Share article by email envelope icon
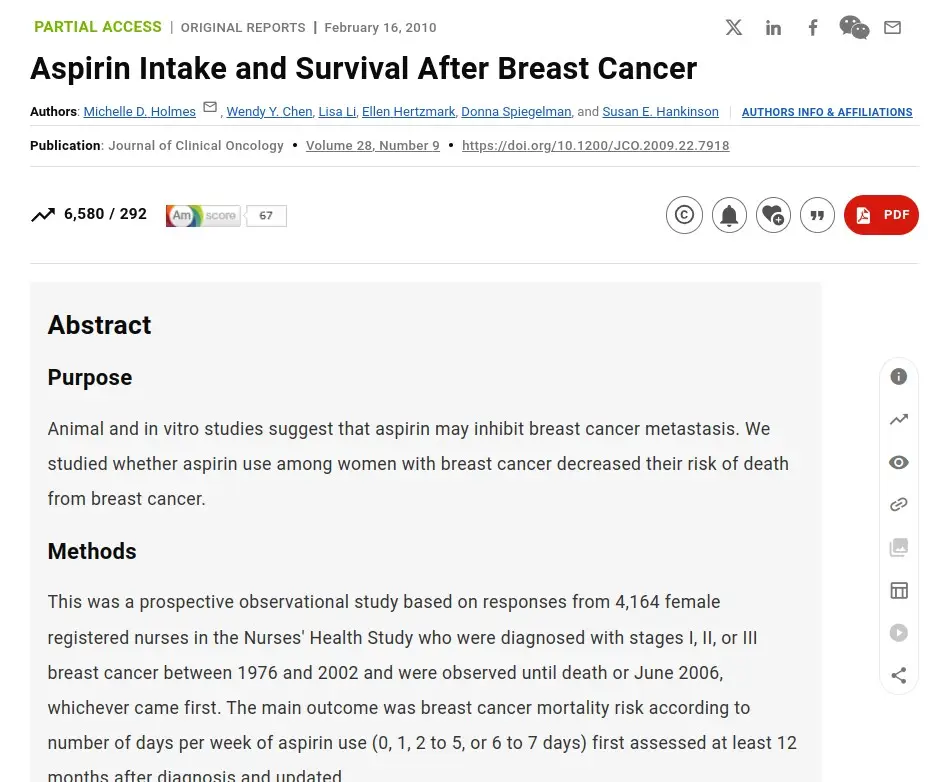This screenshot has width=933, height=782. [x=892, y=27]
